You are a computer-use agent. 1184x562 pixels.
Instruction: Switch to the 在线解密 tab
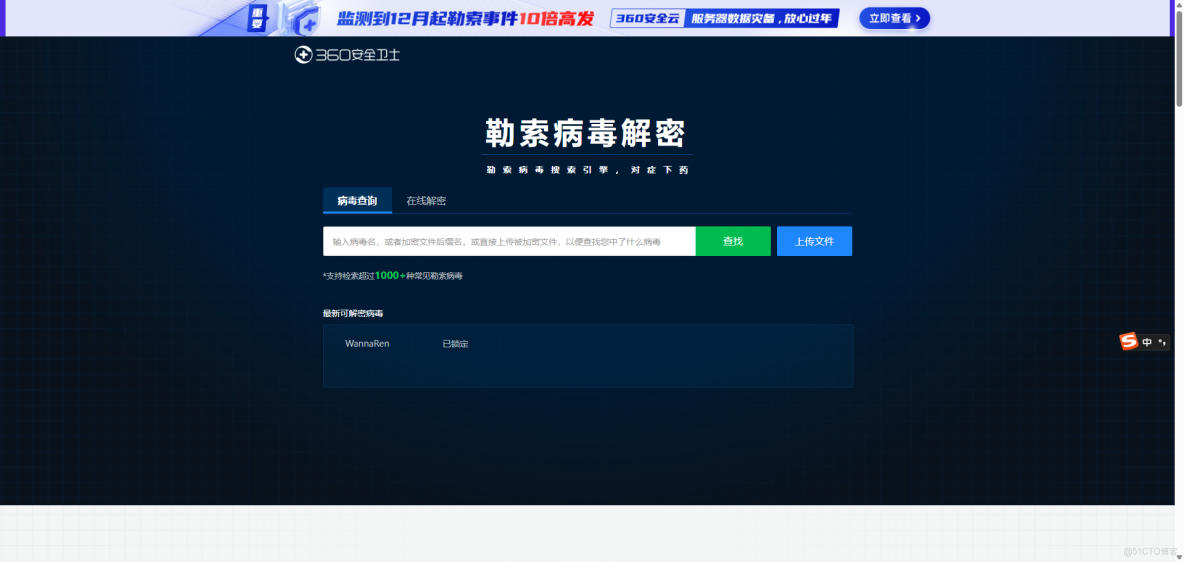click(x=426, y=201)
